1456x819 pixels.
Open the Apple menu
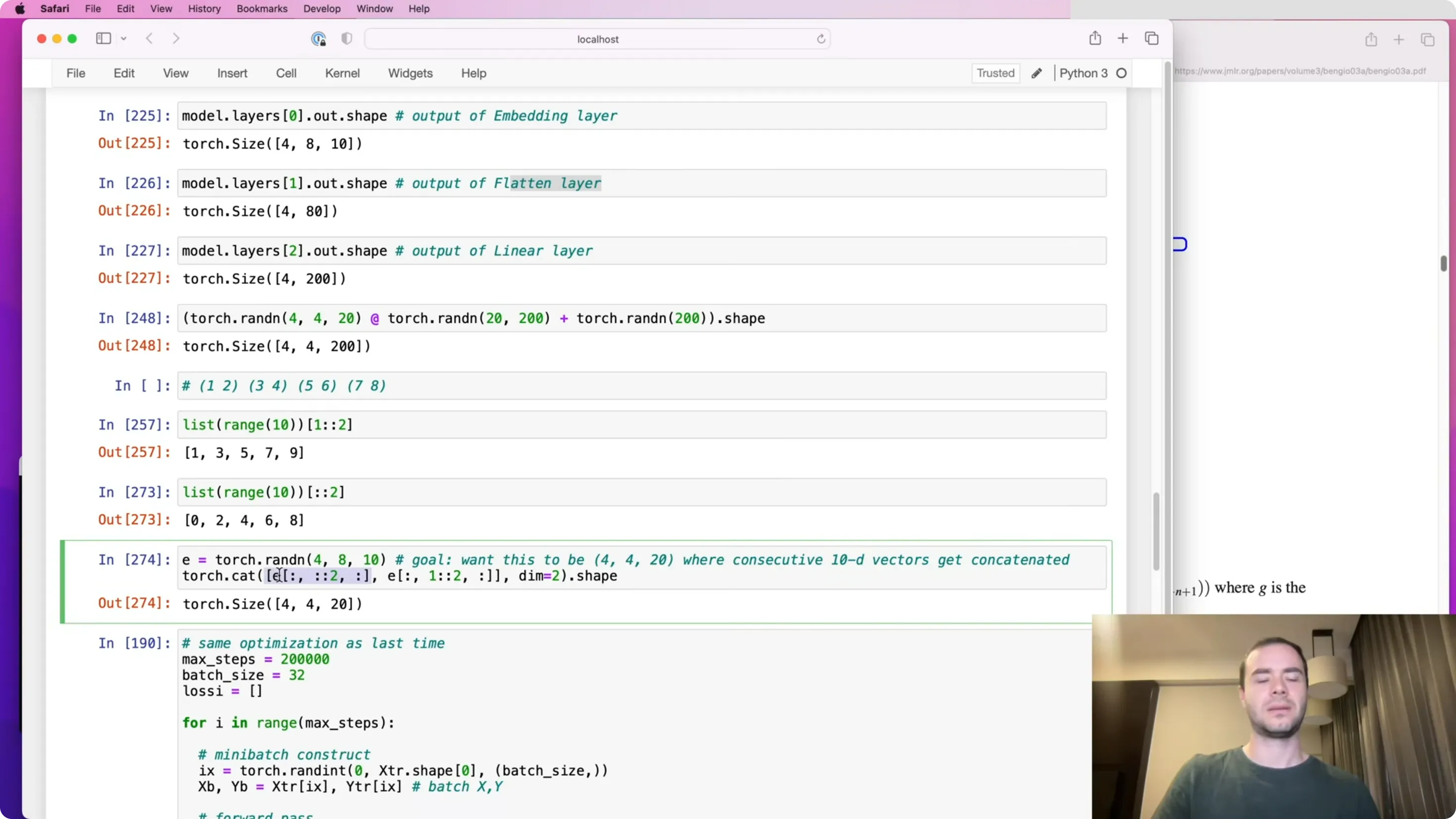point(20,8)
